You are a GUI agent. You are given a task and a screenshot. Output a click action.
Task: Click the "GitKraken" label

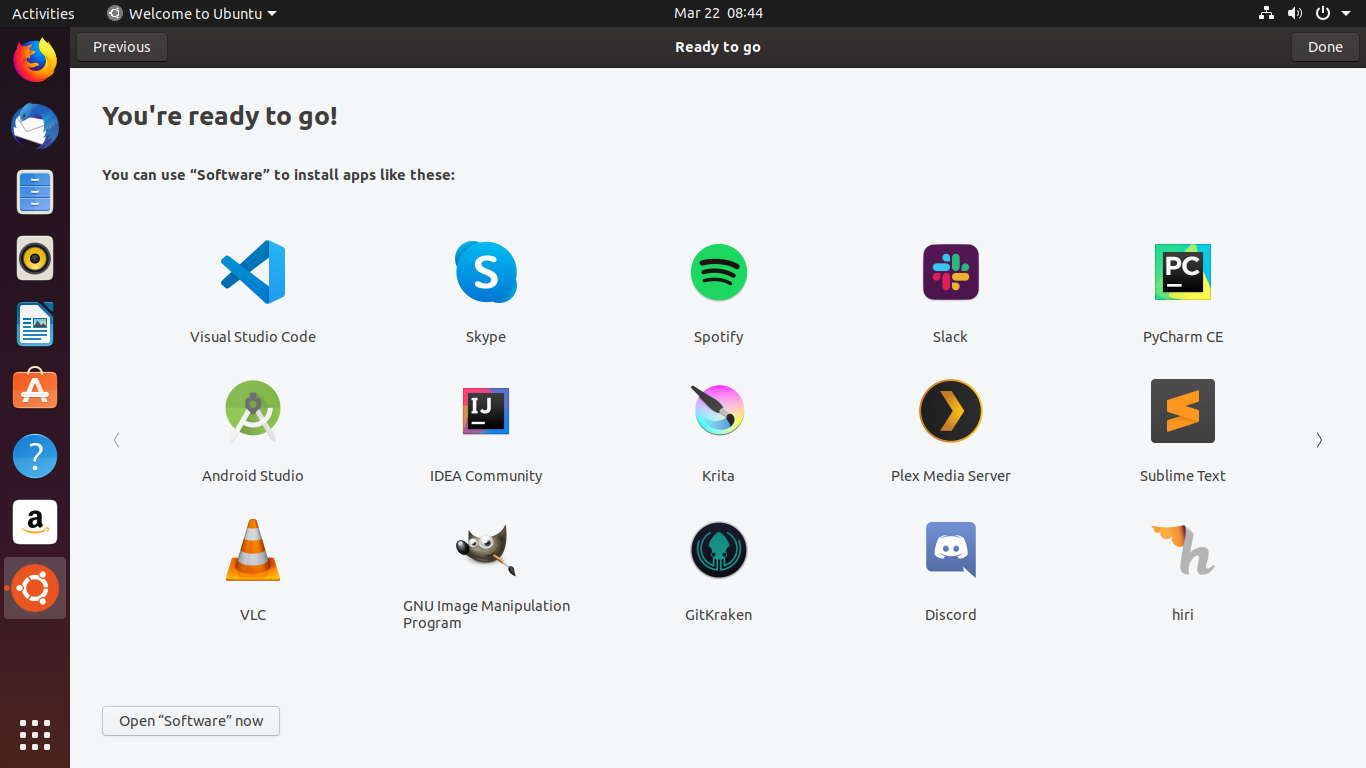[718, 615]
